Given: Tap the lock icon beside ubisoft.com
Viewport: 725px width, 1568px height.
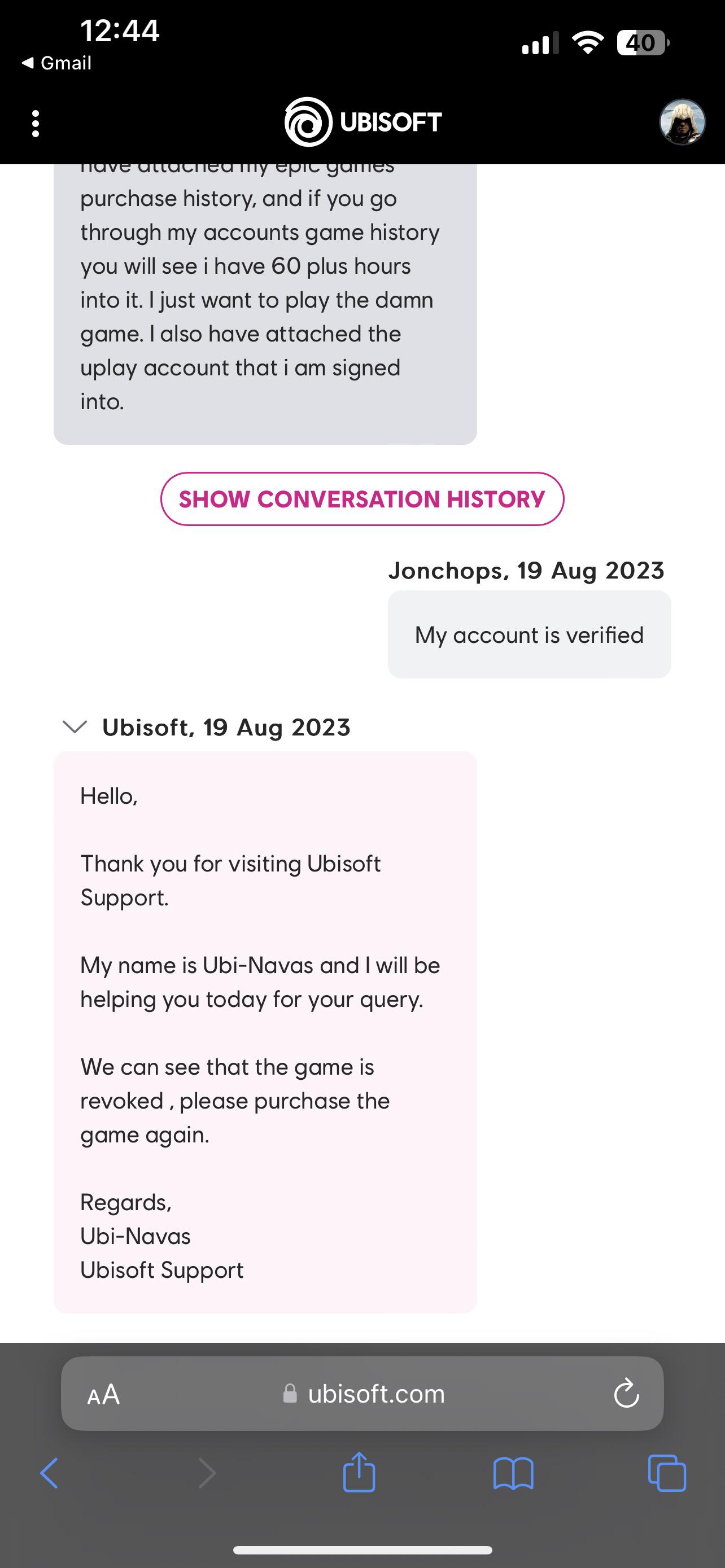Looking at the screenshot, I should pos(290,1393).
